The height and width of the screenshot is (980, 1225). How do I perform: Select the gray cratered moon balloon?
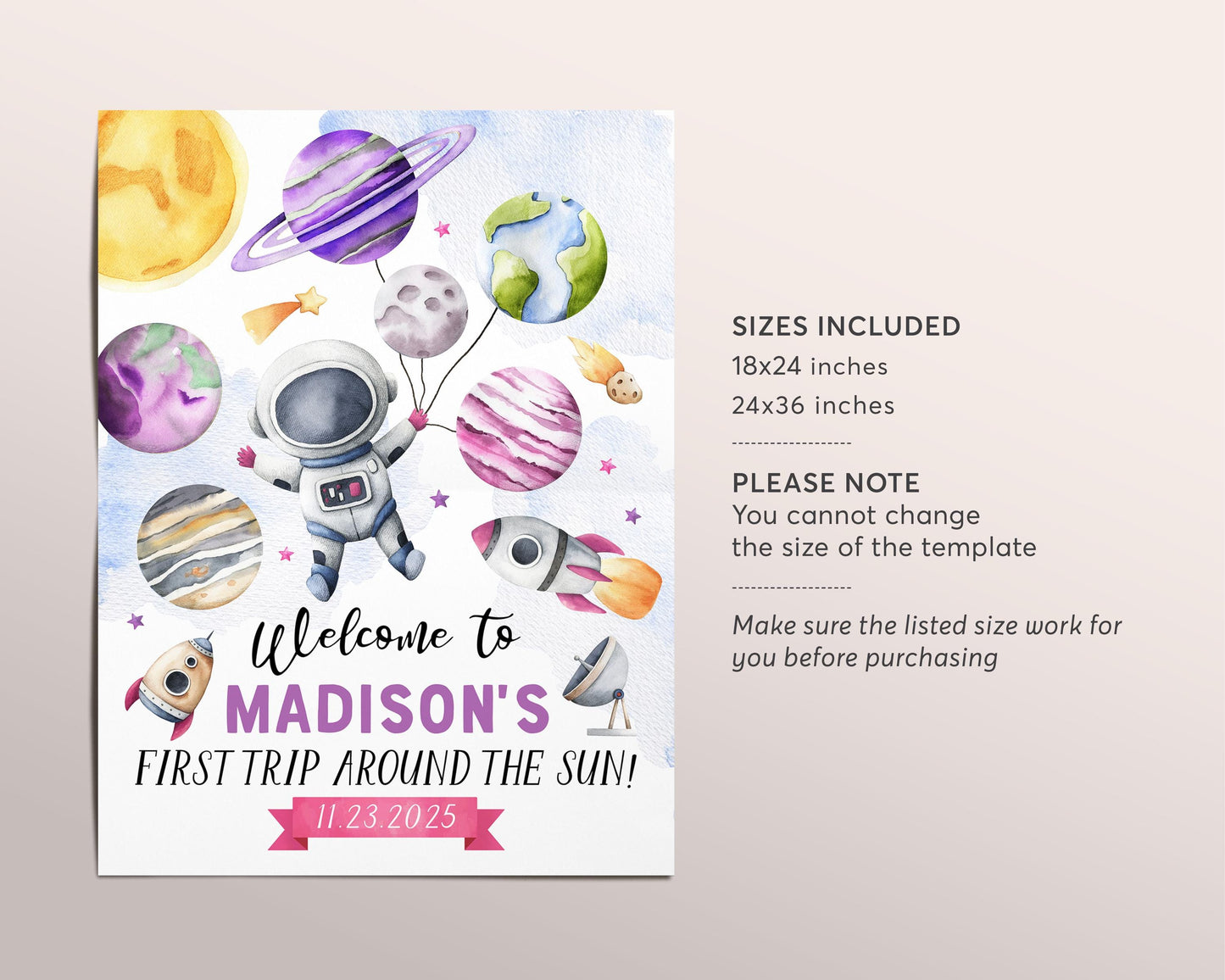coord(421,311)
